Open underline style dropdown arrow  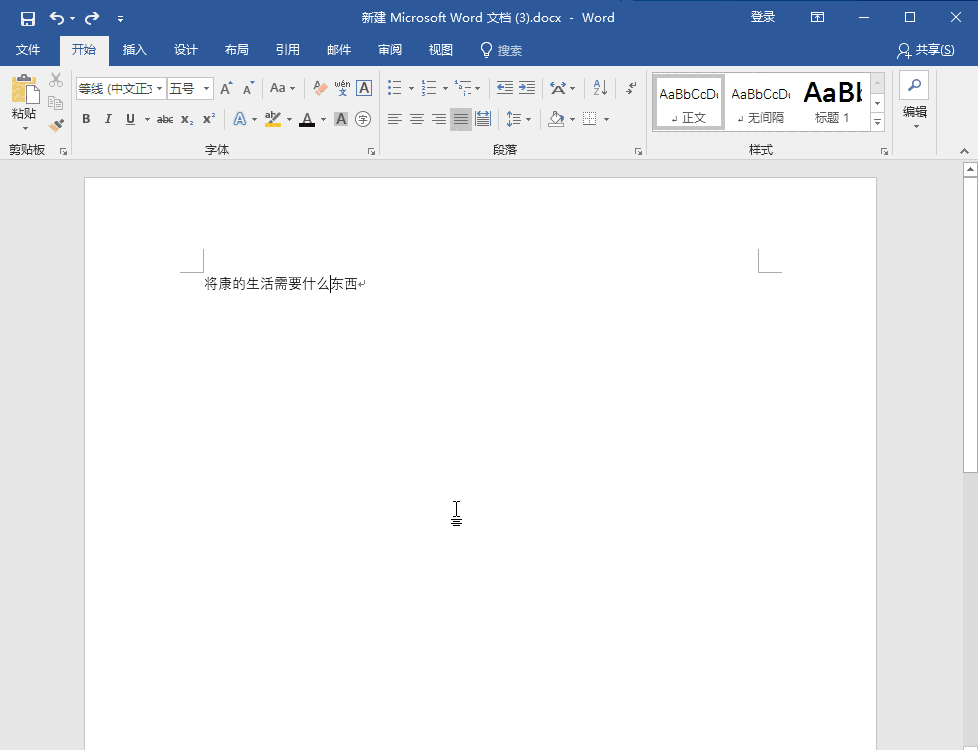pyautogui.click(x=147, y=119)
